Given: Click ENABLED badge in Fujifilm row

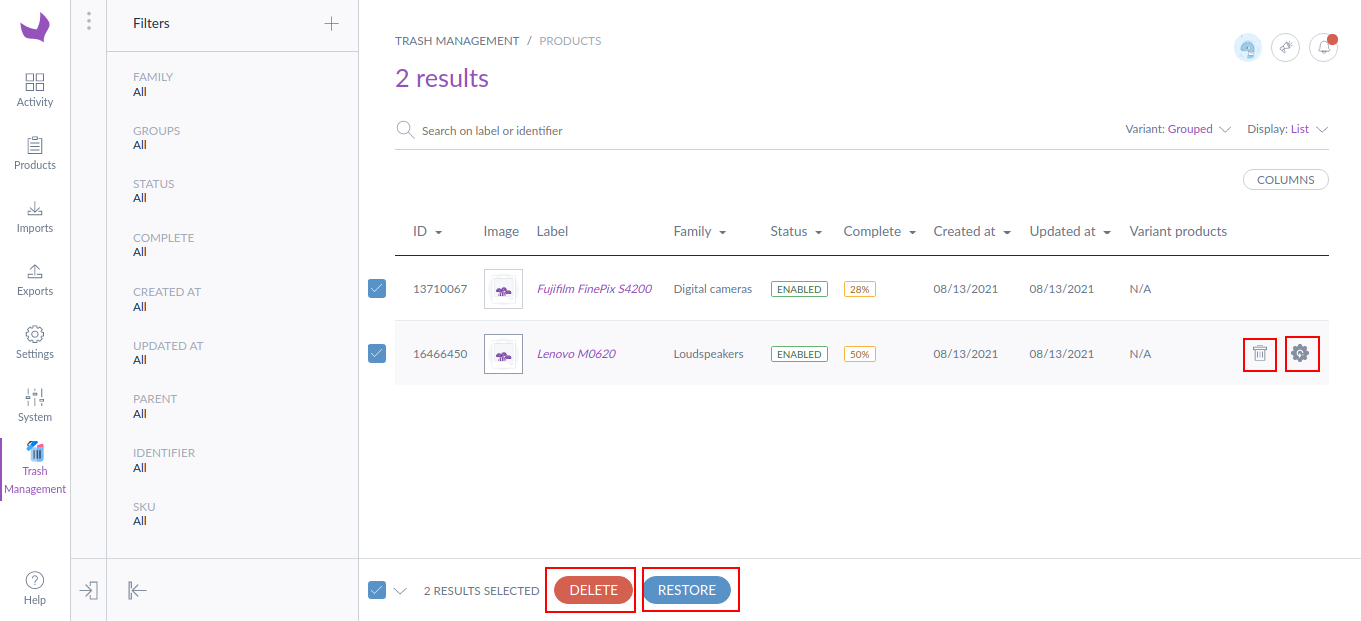Looking at the screenshot, I should pyautogui.click(x=799, y=289).
